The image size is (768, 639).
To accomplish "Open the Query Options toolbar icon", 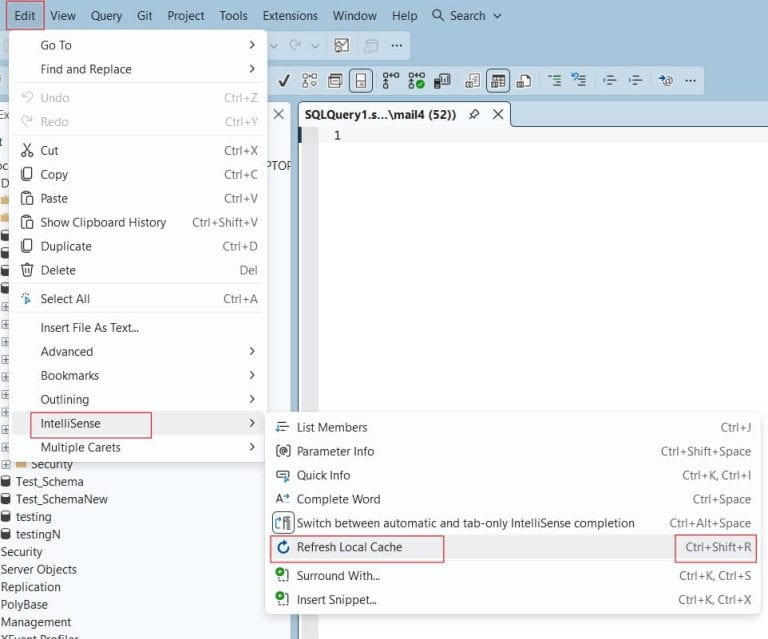I will (x=335, y=80).
